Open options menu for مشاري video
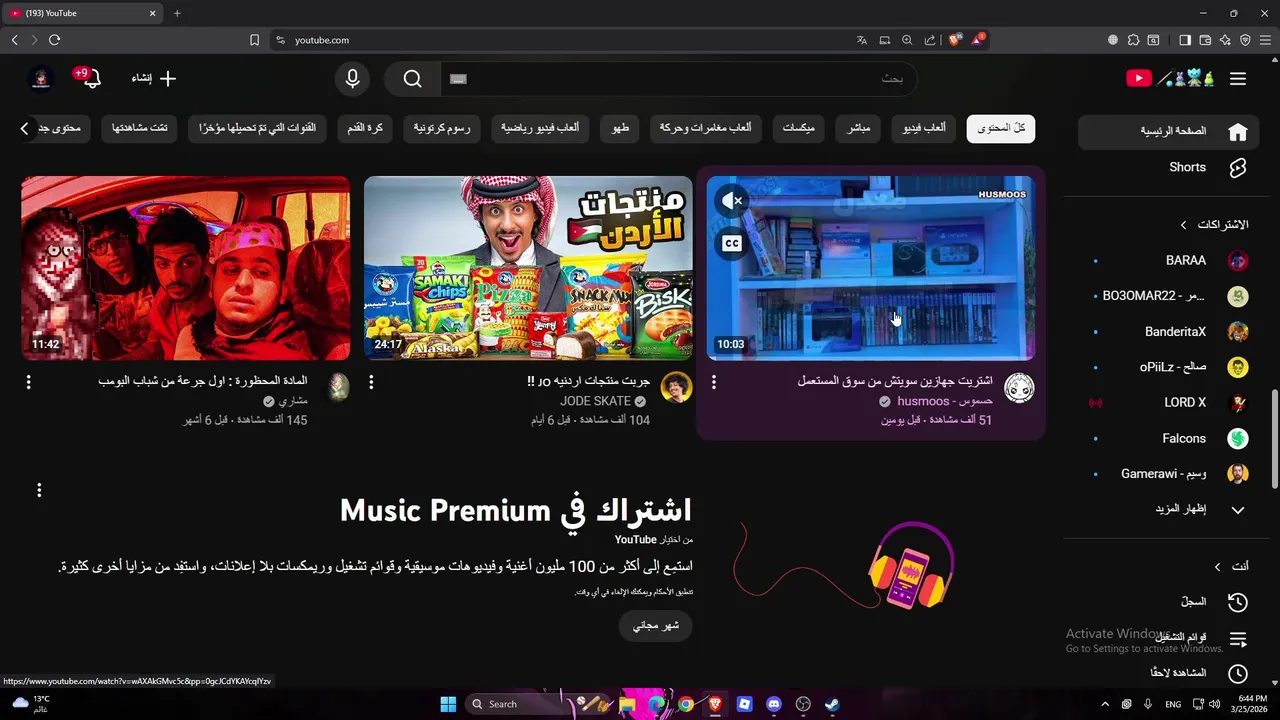This screenshot has width=1280, height=720. coord(28,382)
